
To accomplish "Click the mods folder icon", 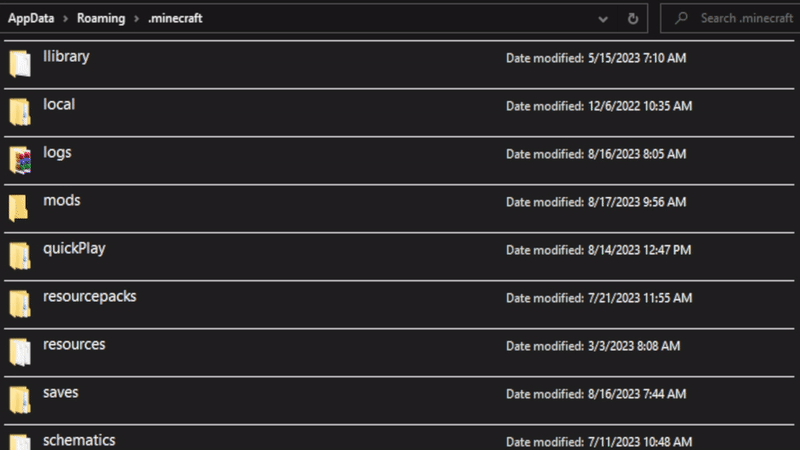I will click(x=20, y=208).
